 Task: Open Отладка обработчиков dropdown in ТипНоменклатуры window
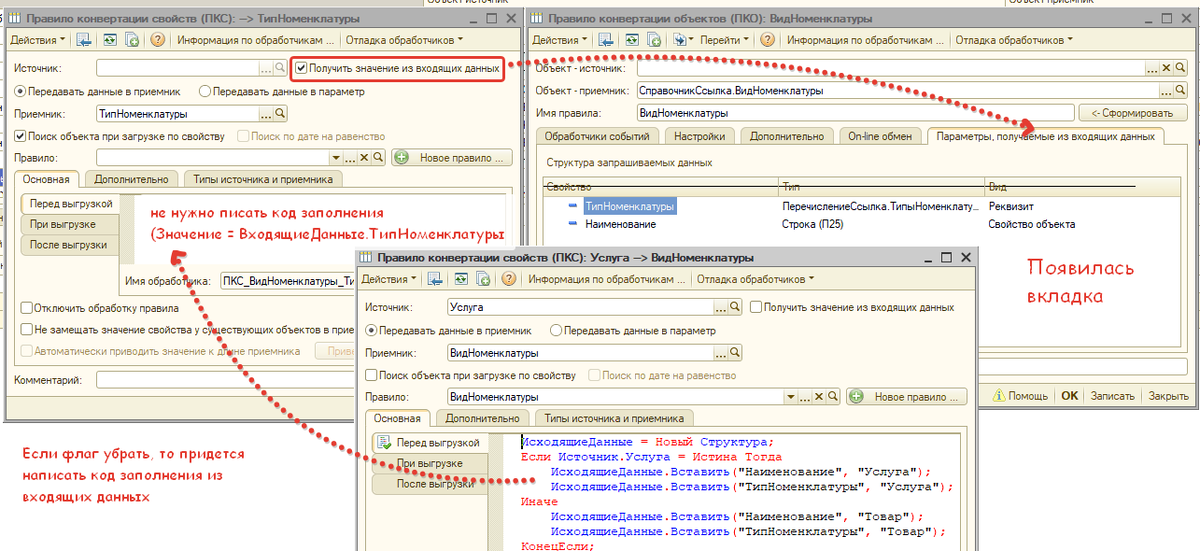point(405,40)
